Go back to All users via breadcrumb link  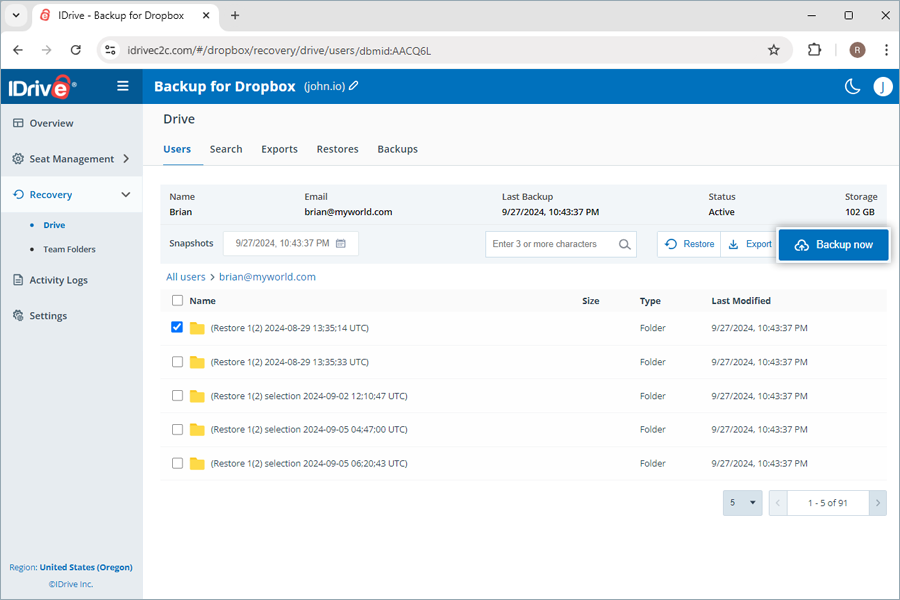tap(183, 276)
